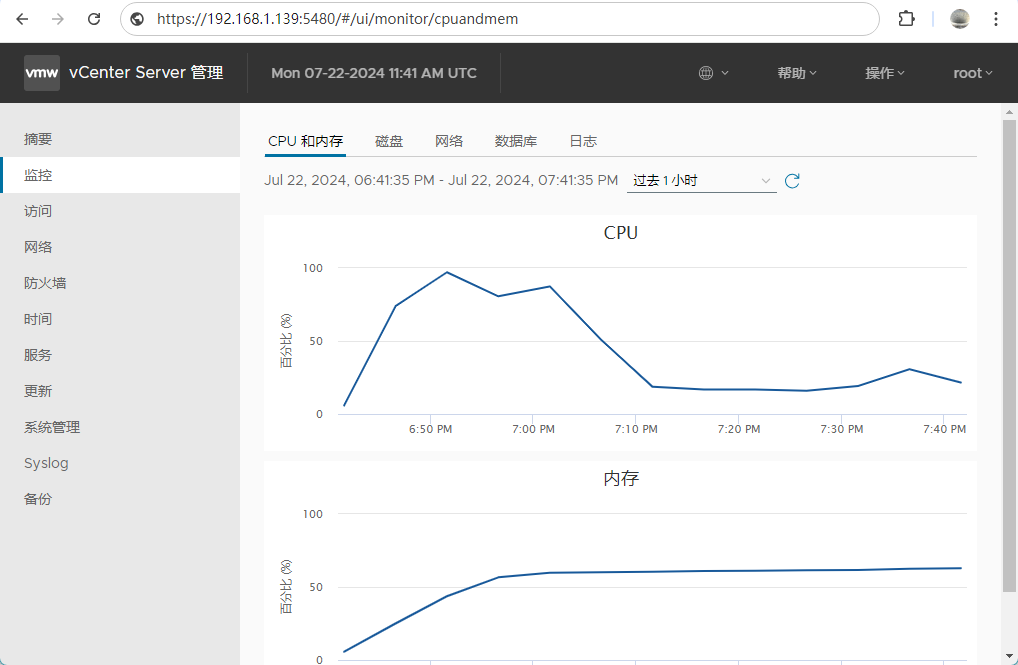The height and width of the screenshot is (665, 1018).
Task: Click the CPU chart peak near 6:50 PM
Action: [x=447, y=272]
